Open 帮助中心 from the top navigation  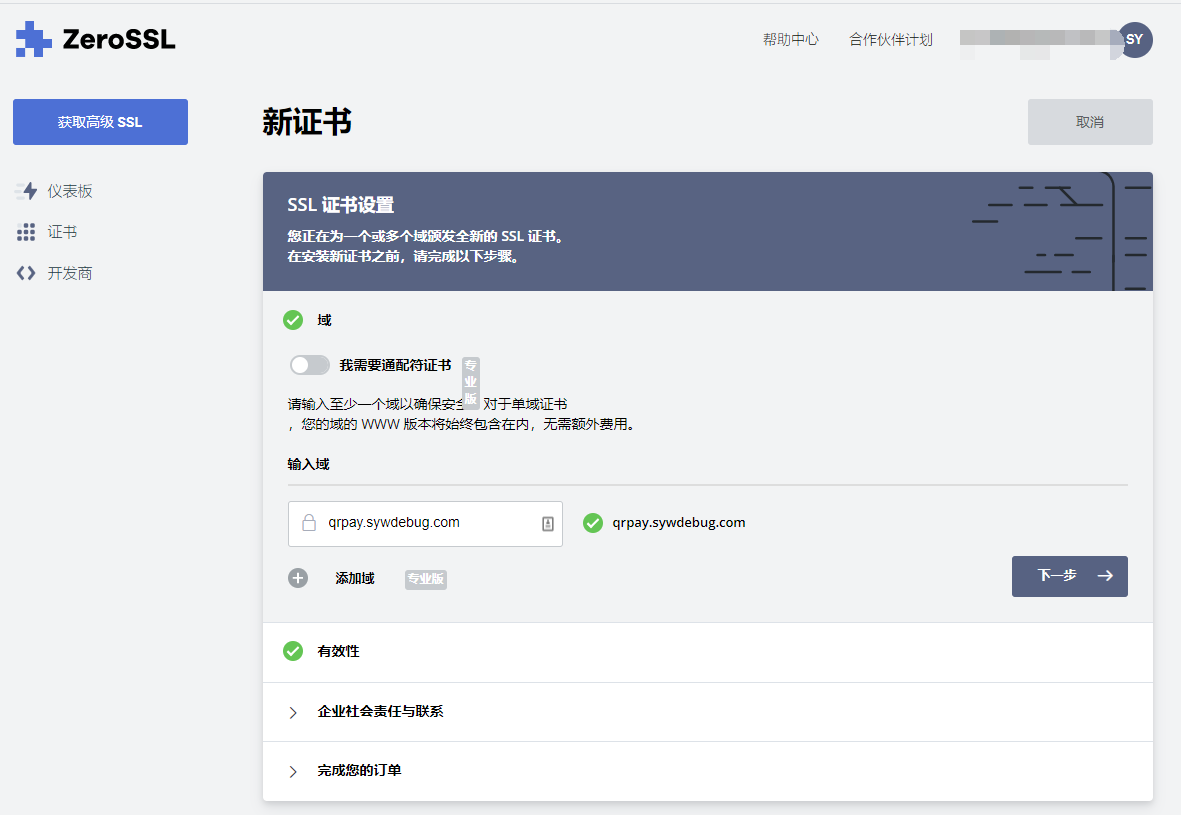pyautogui.click(x=790, y=39)
